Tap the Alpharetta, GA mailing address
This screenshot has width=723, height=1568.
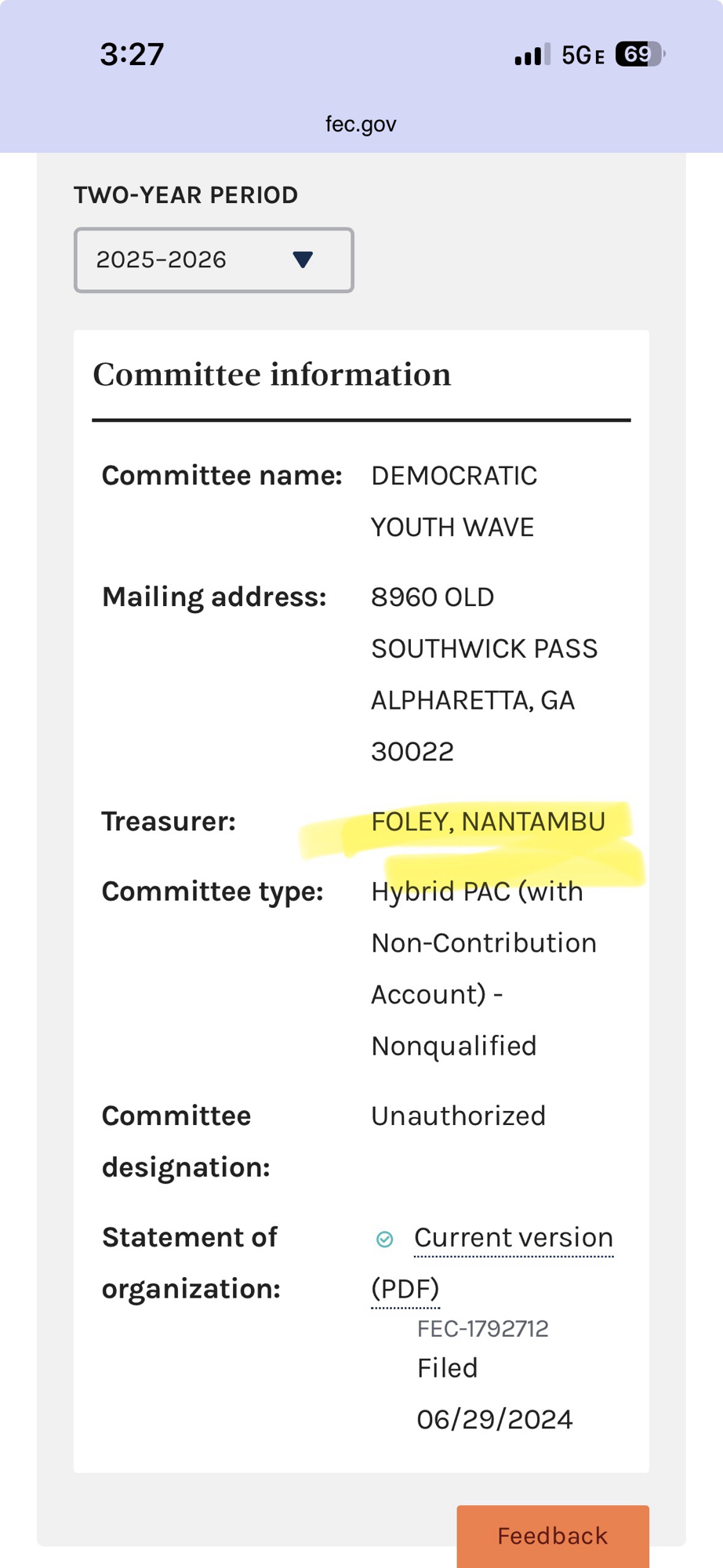point(473,700)
